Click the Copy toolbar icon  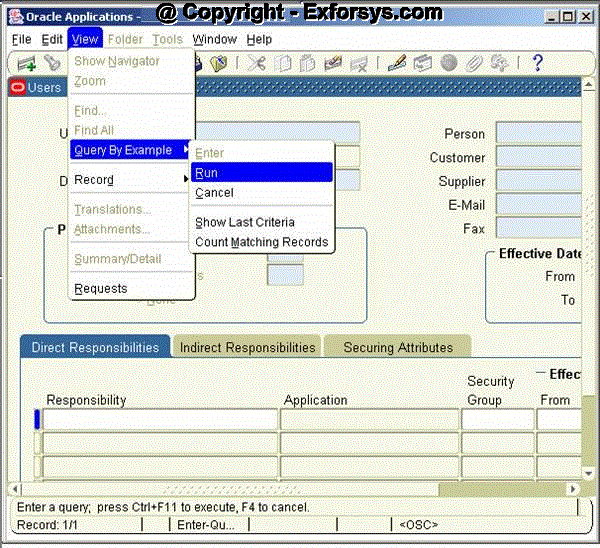[x=282, y=63]
